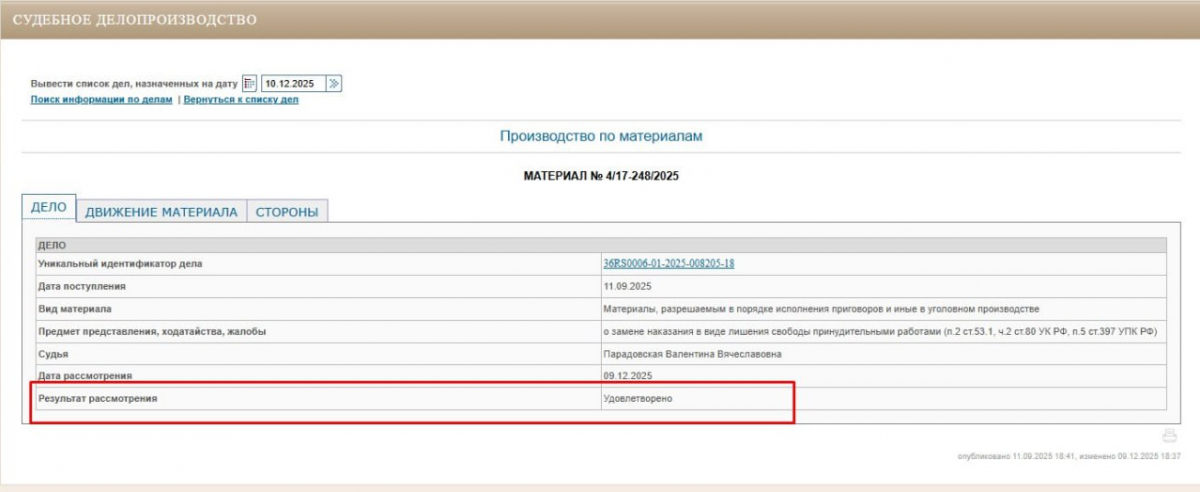Image resolution: width=1200 pixels, height=492 pixels.
Task: Go back via 'Вернуться к списку дел'
Action: [x=240, y=100]
